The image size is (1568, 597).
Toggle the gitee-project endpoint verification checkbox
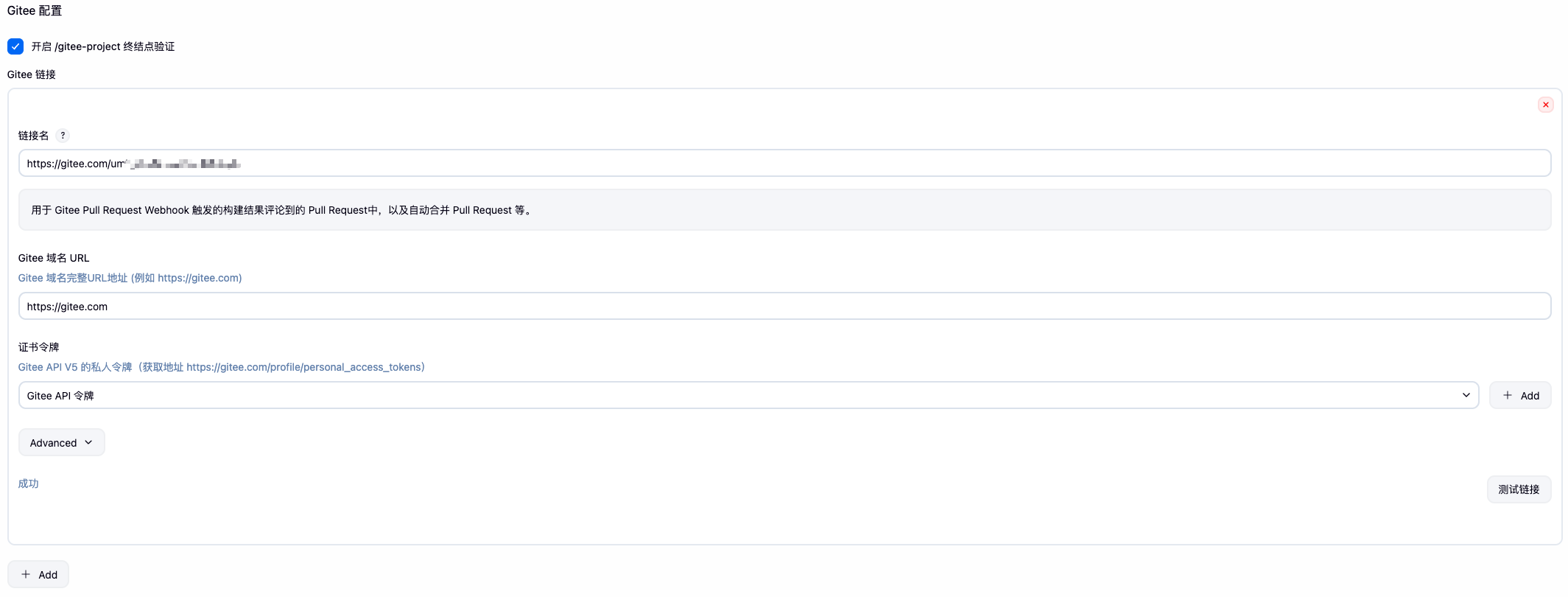(x=15, y=46)
